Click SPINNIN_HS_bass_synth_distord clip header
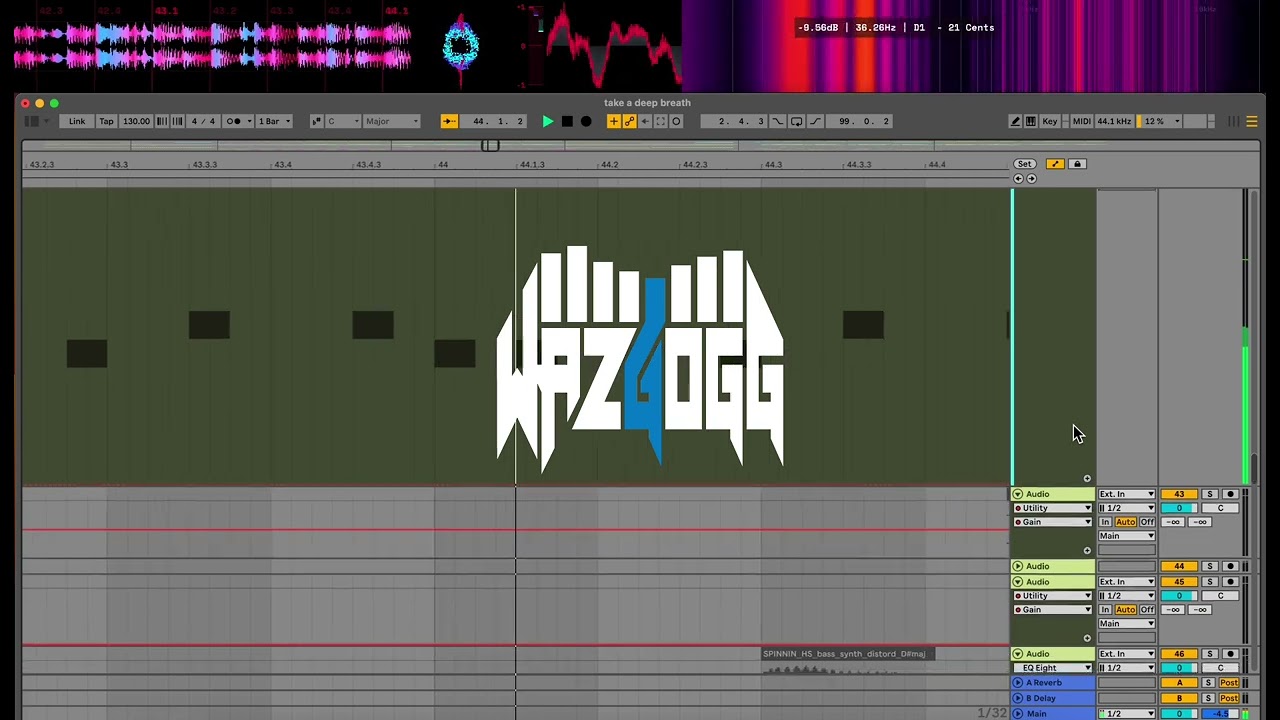Screen dimensions: 1280x720 tap(848, 654)
